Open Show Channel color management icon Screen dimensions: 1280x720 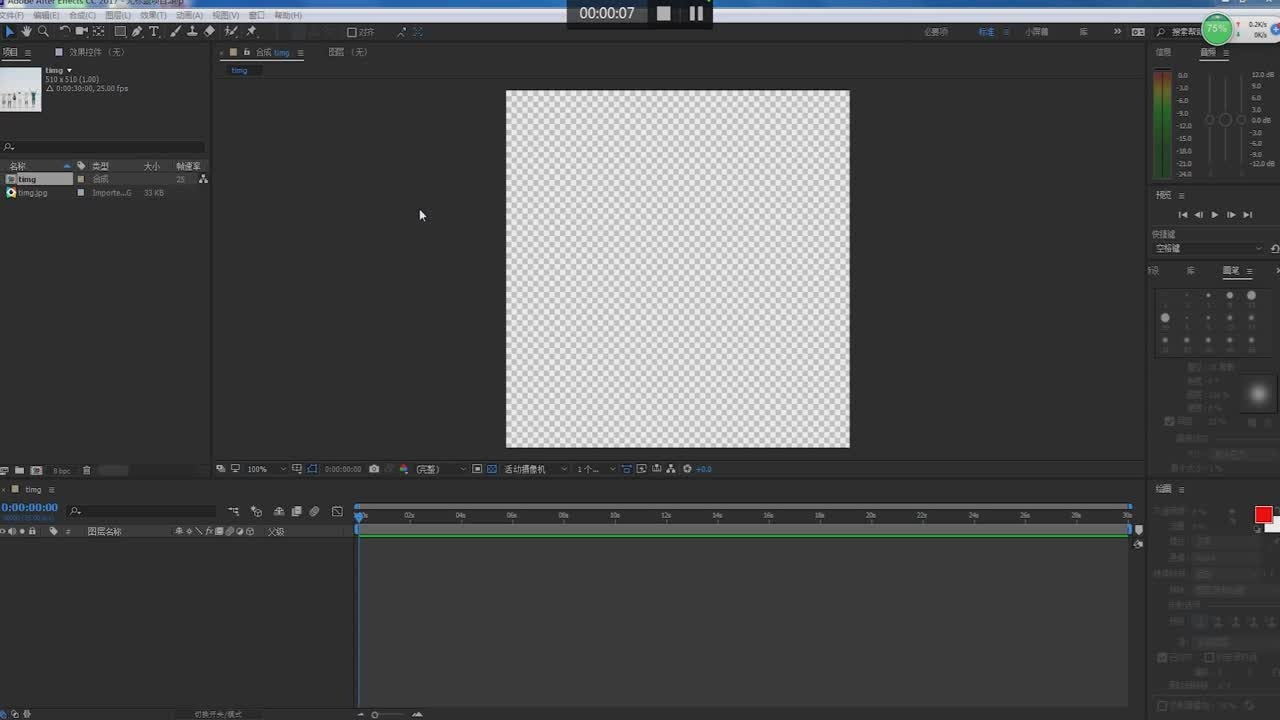pos(404,469)
